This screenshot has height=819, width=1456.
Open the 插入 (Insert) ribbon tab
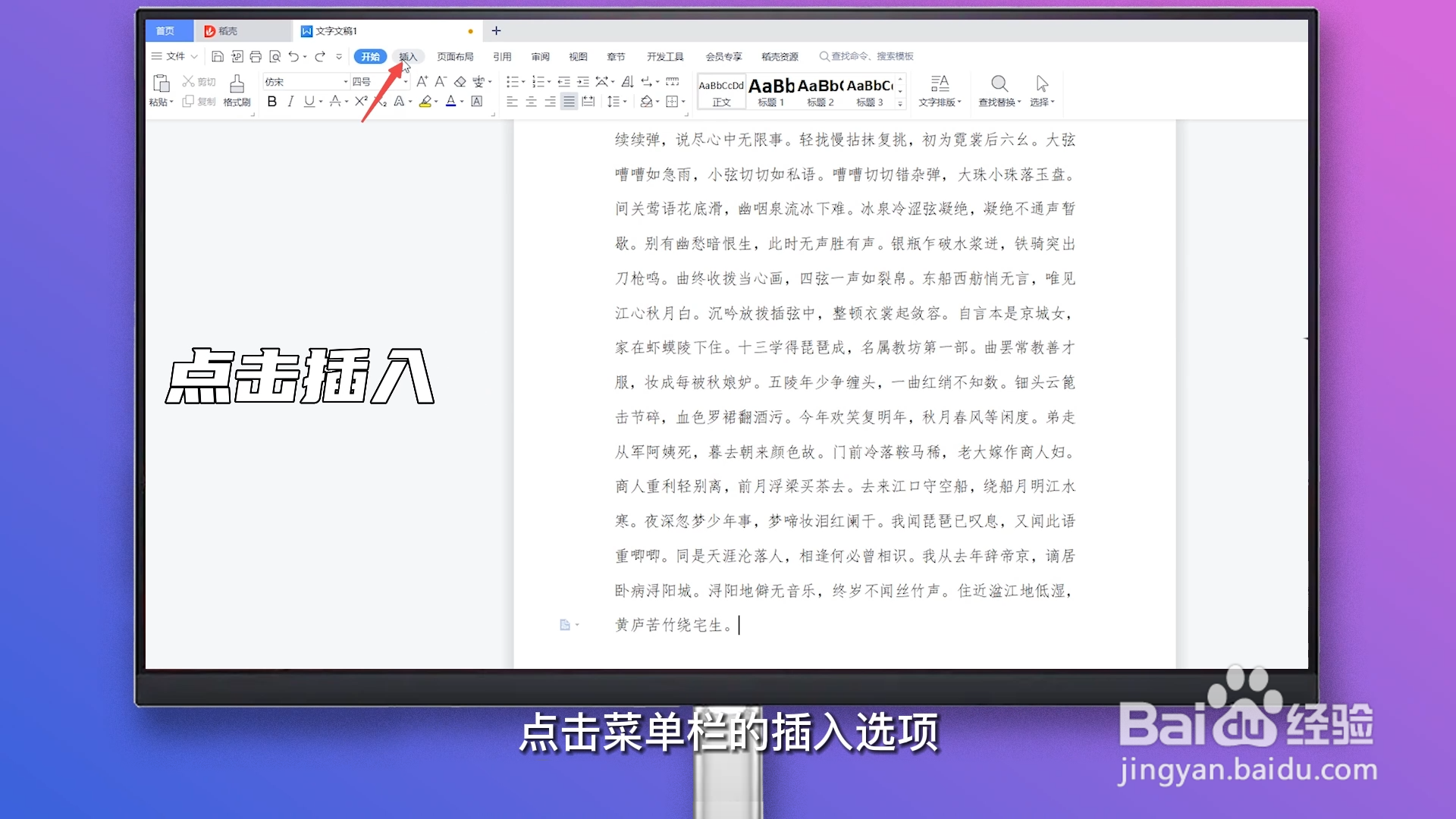(x=408, y=57)
